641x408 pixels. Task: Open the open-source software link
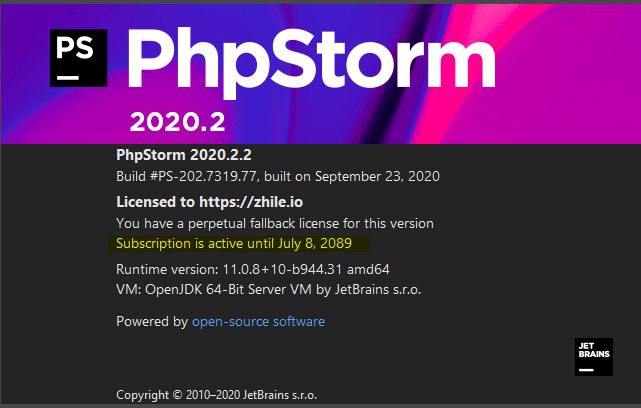pyautogui.click(x=258, y=321)
